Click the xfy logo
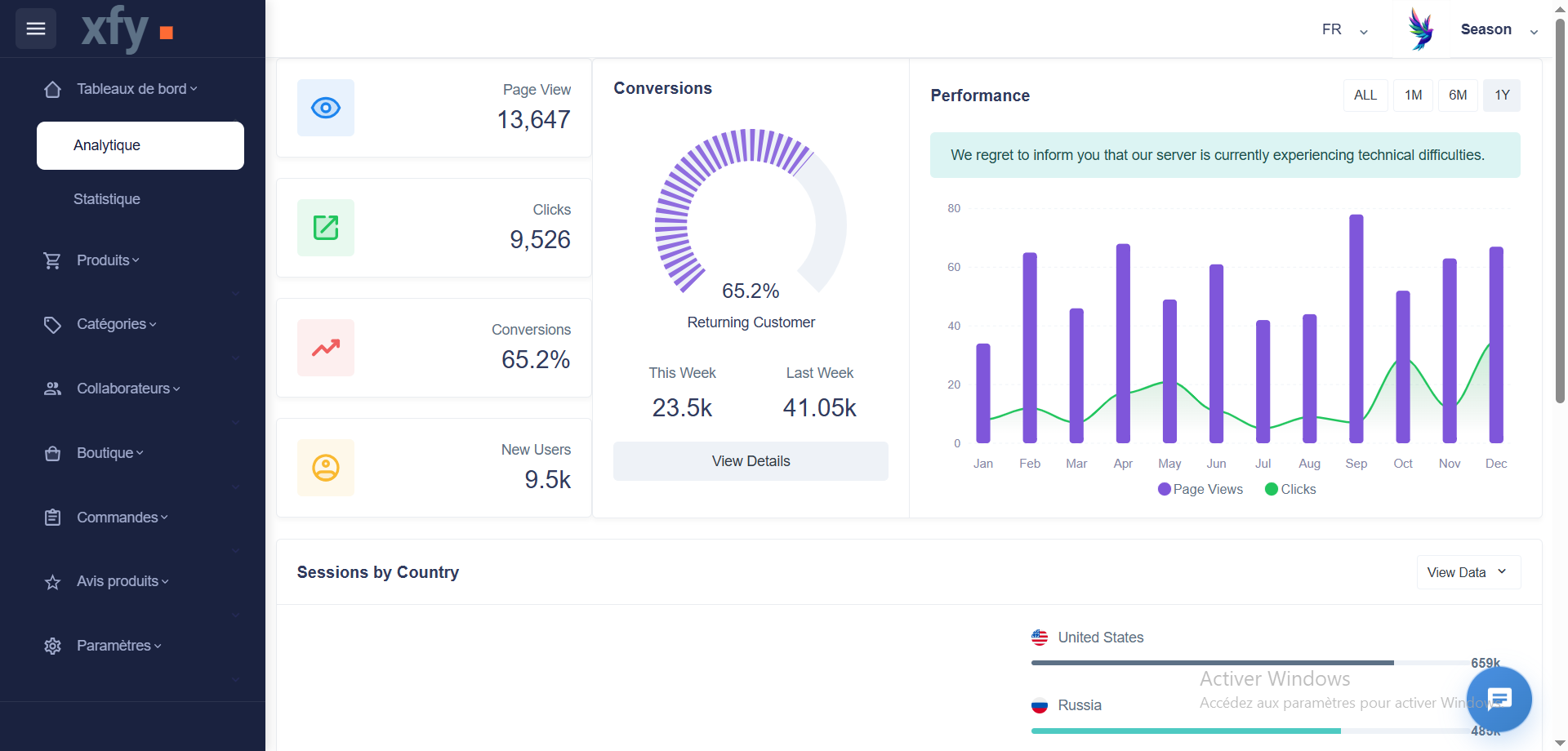The height and width of the screenshot is (751, 1568). pyautogui.click(x=127, y=29)
